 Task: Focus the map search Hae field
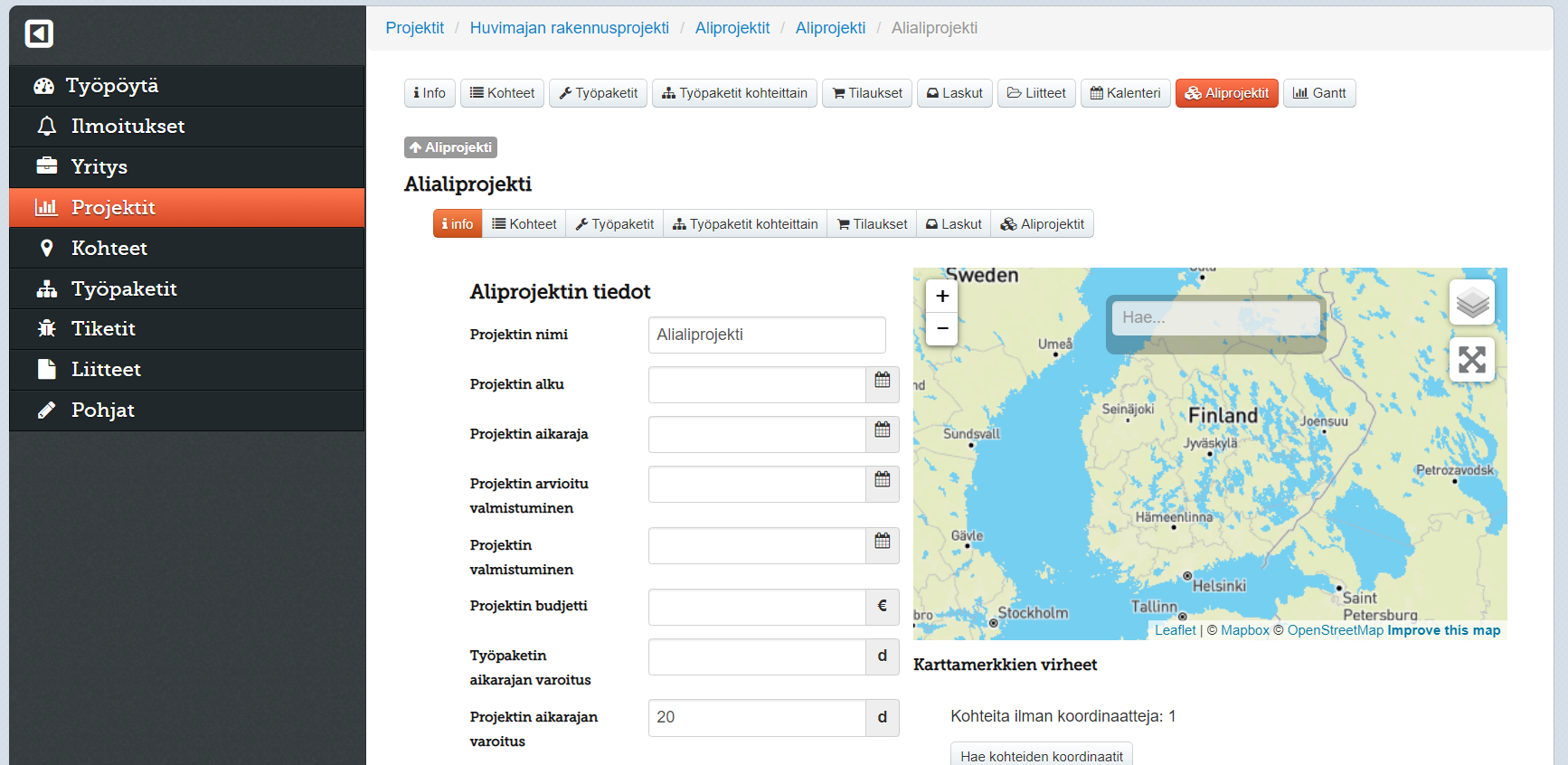click(1214, 317)
